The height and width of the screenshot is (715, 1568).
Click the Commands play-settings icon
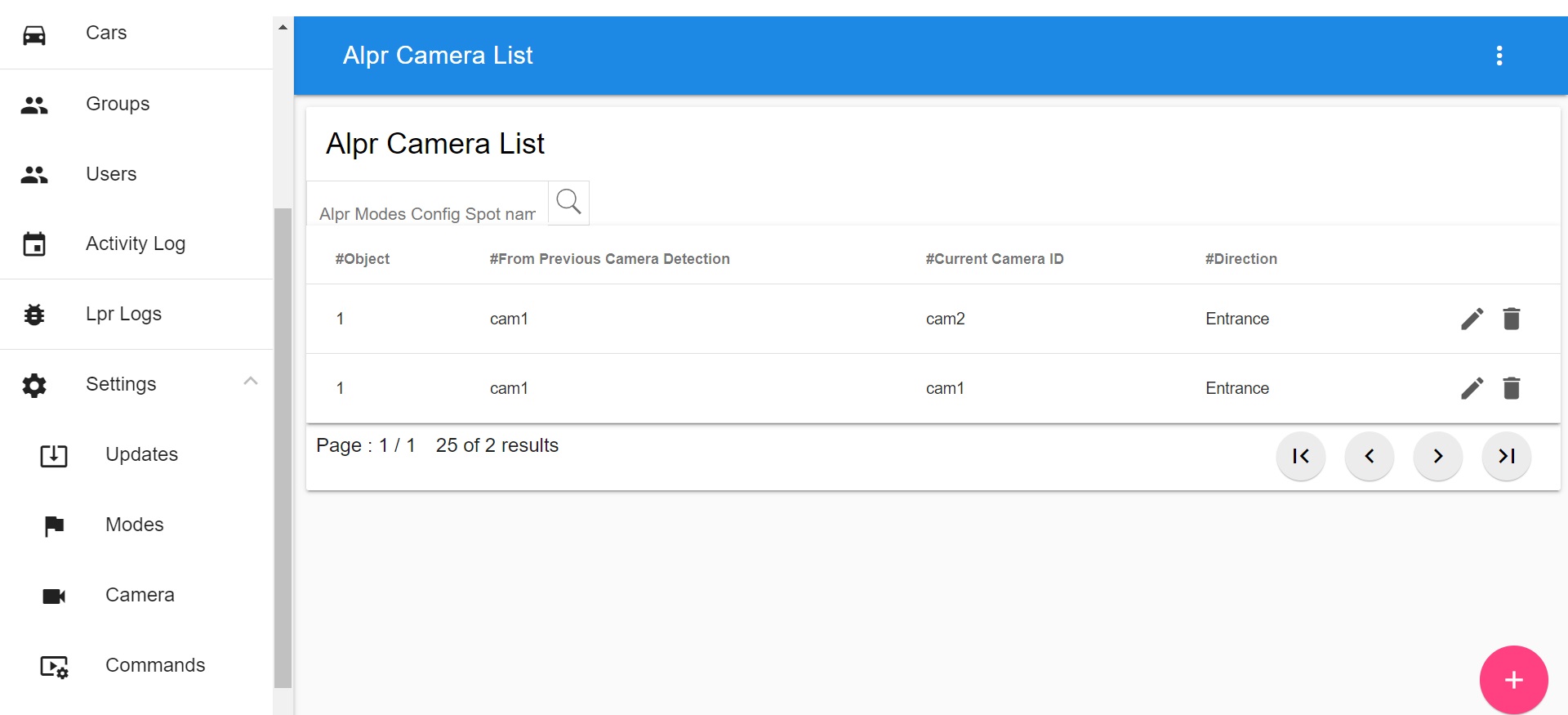[x=55, y=667]
